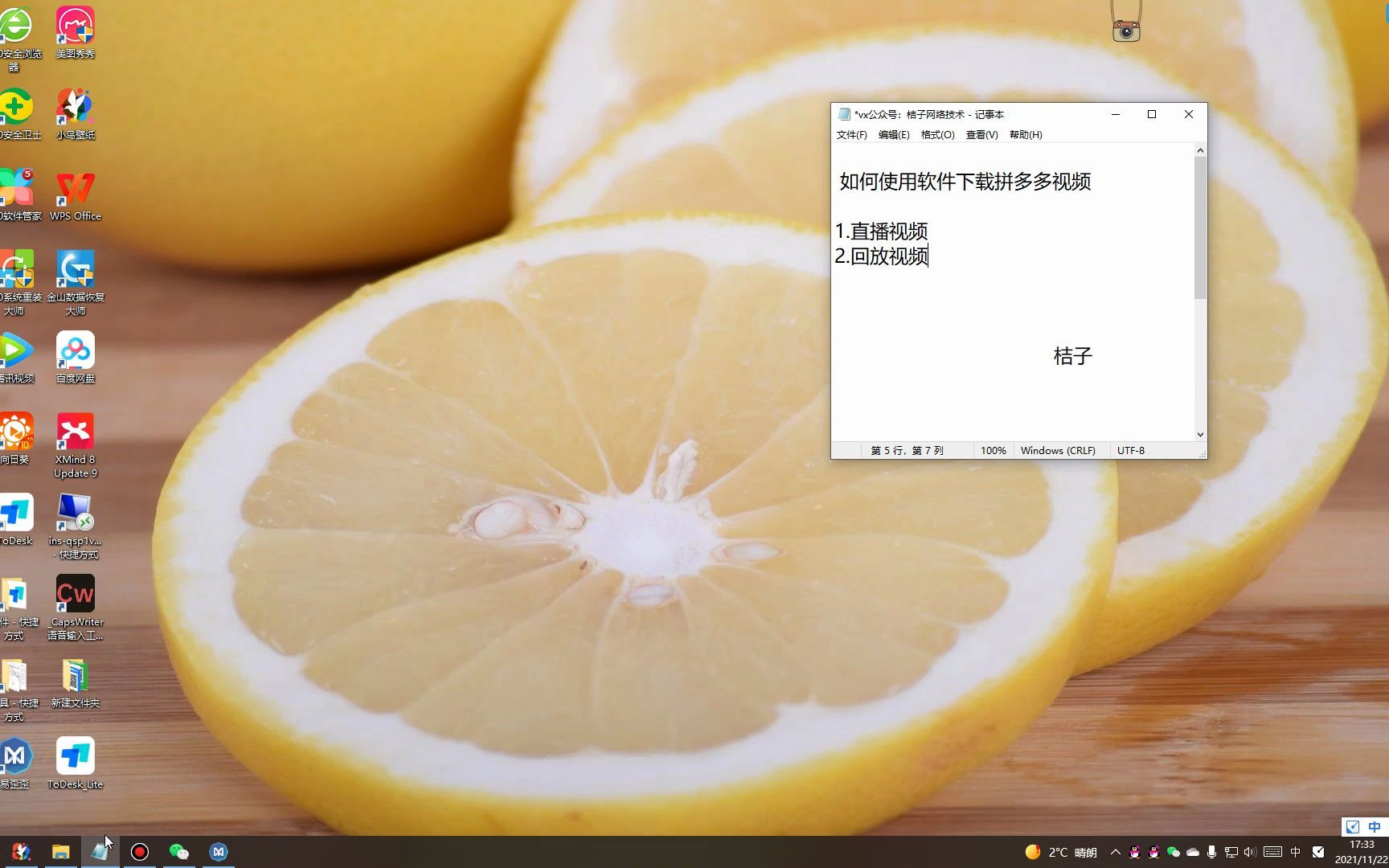
Task: Click the Notepad title bar icon
Action: [844, 114]
